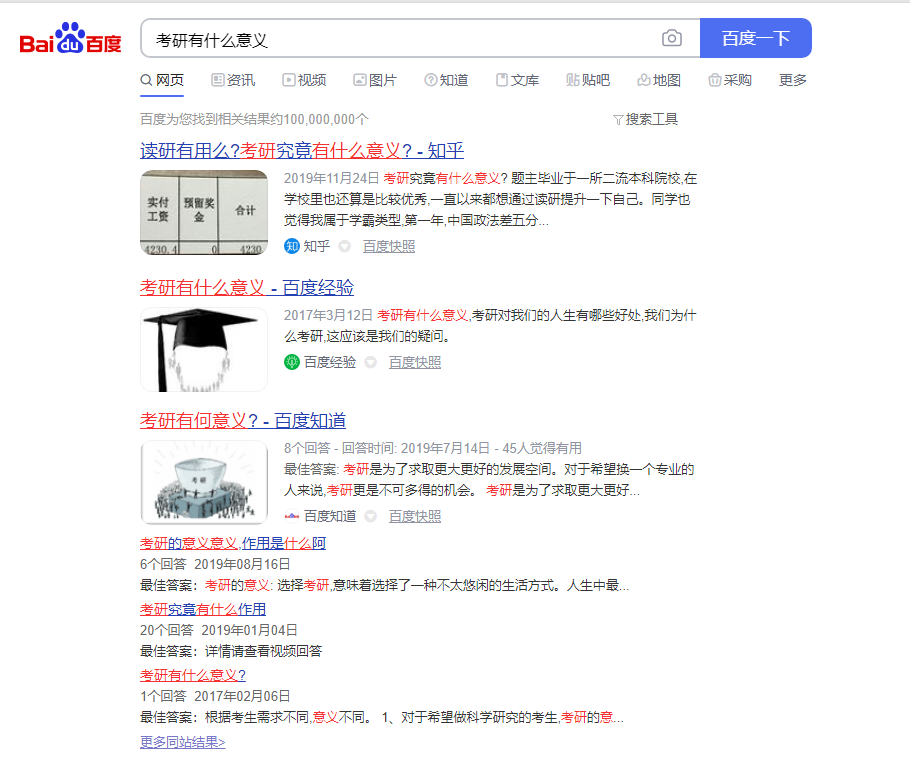910x770 pixels.
Task: Click the 百度知道 source icon
Action: click(x=291, y=516)
